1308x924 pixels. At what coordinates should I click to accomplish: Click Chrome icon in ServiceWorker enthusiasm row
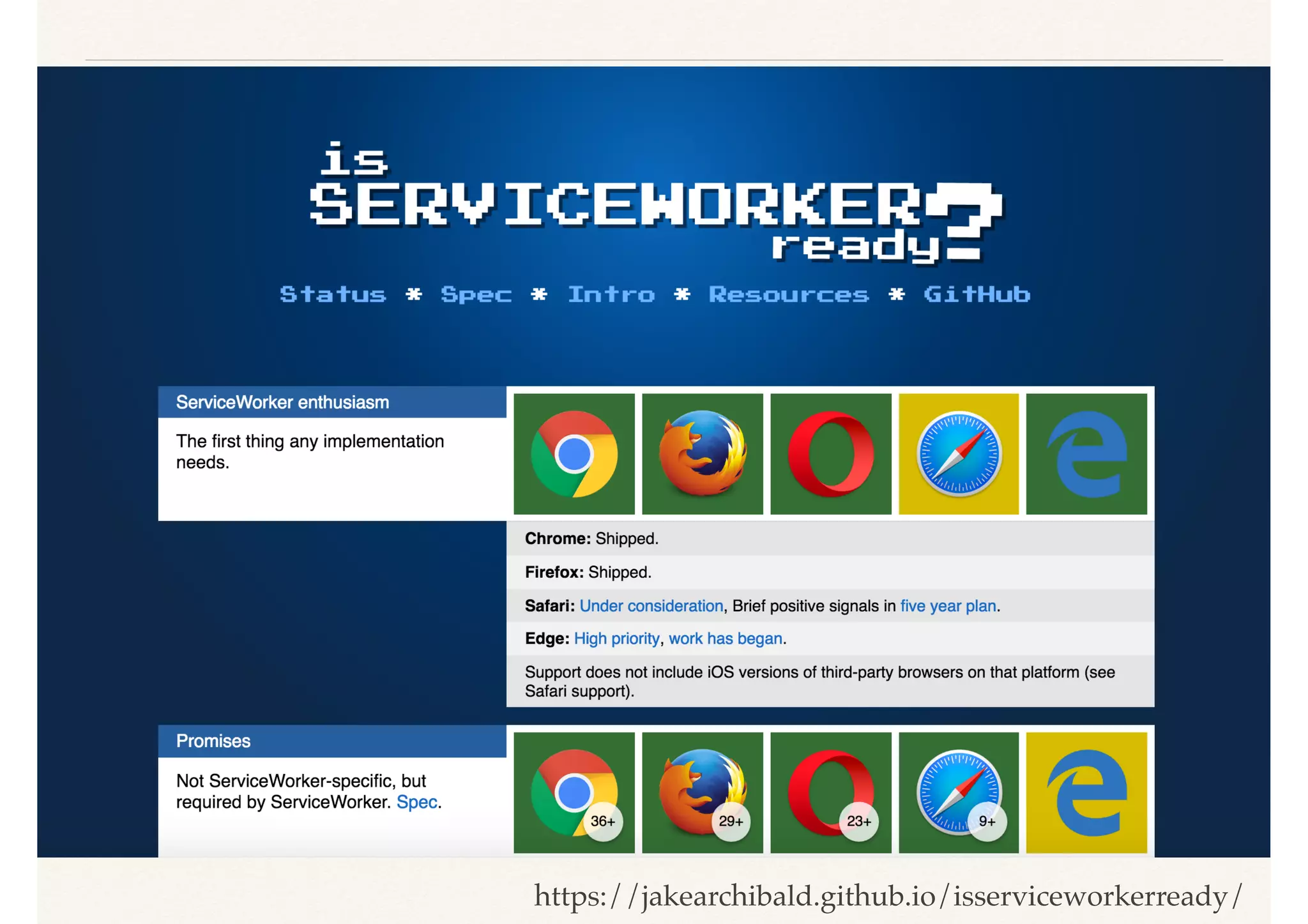coord(574,454)
